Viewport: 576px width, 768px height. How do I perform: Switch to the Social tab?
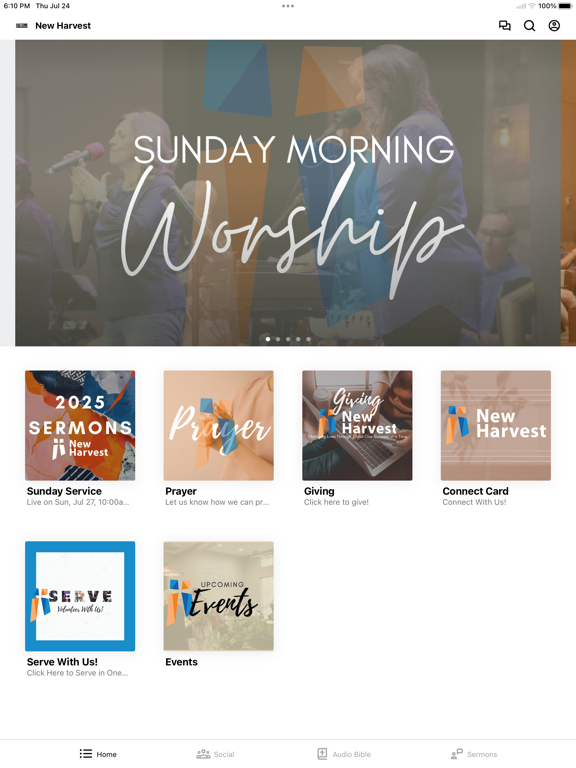point(216,754)
